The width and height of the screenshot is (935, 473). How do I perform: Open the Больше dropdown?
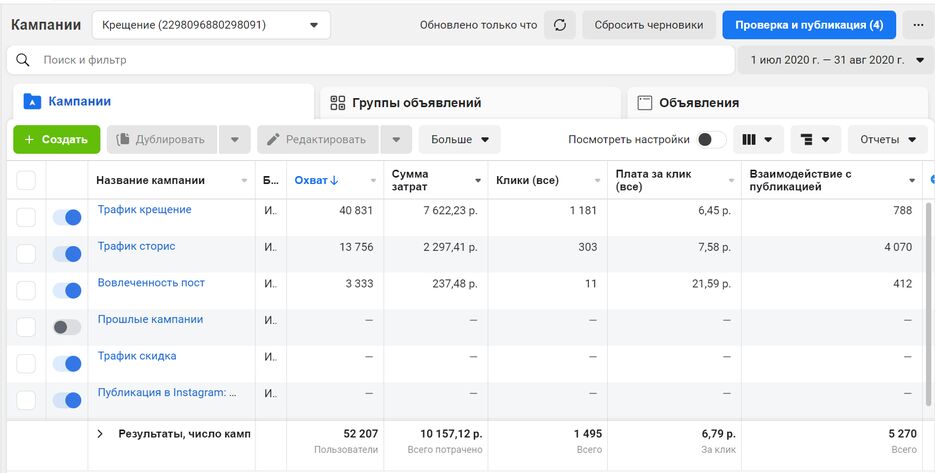click(x=459, y=140)
